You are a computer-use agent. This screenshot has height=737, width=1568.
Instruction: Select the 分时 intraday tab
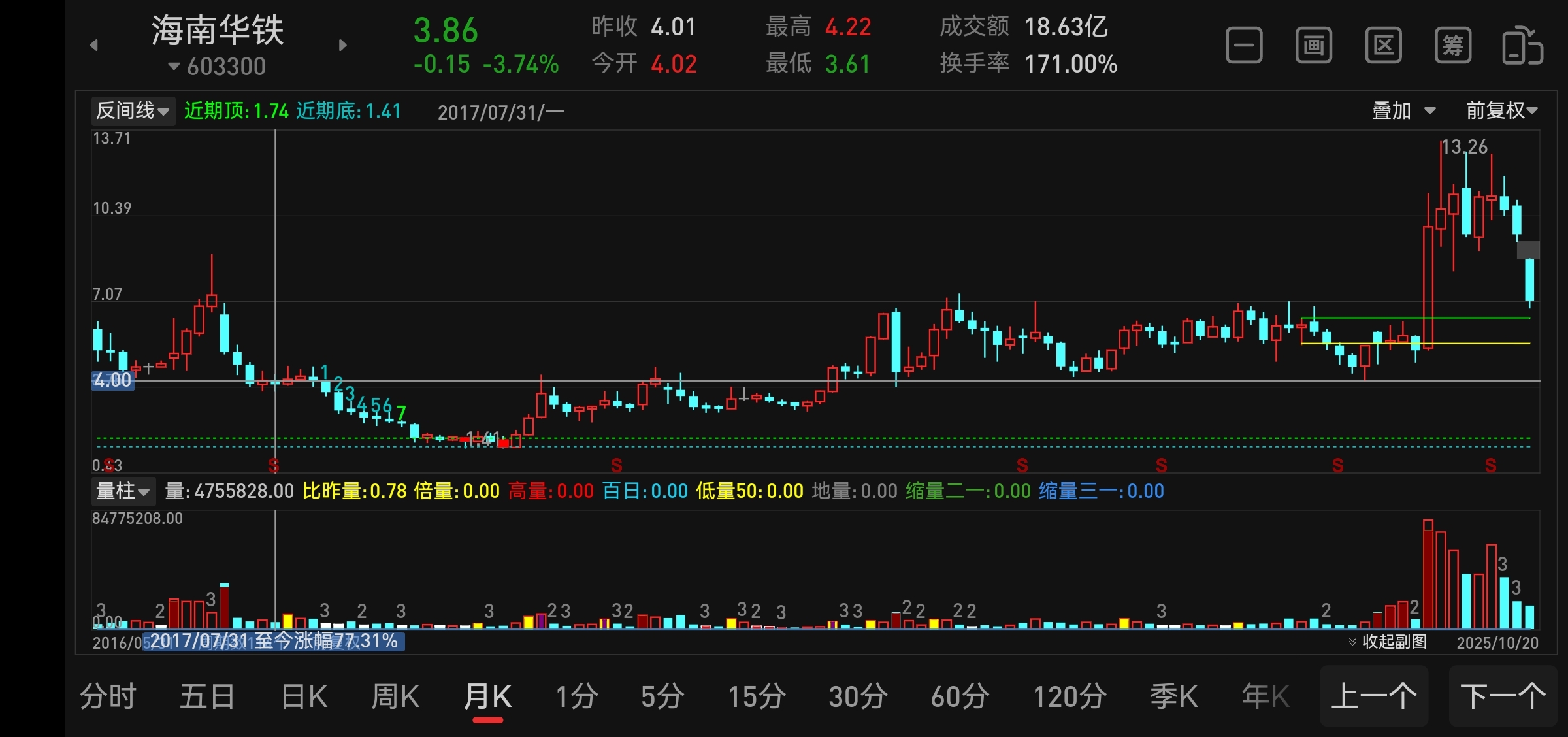[x=108, y=696]
